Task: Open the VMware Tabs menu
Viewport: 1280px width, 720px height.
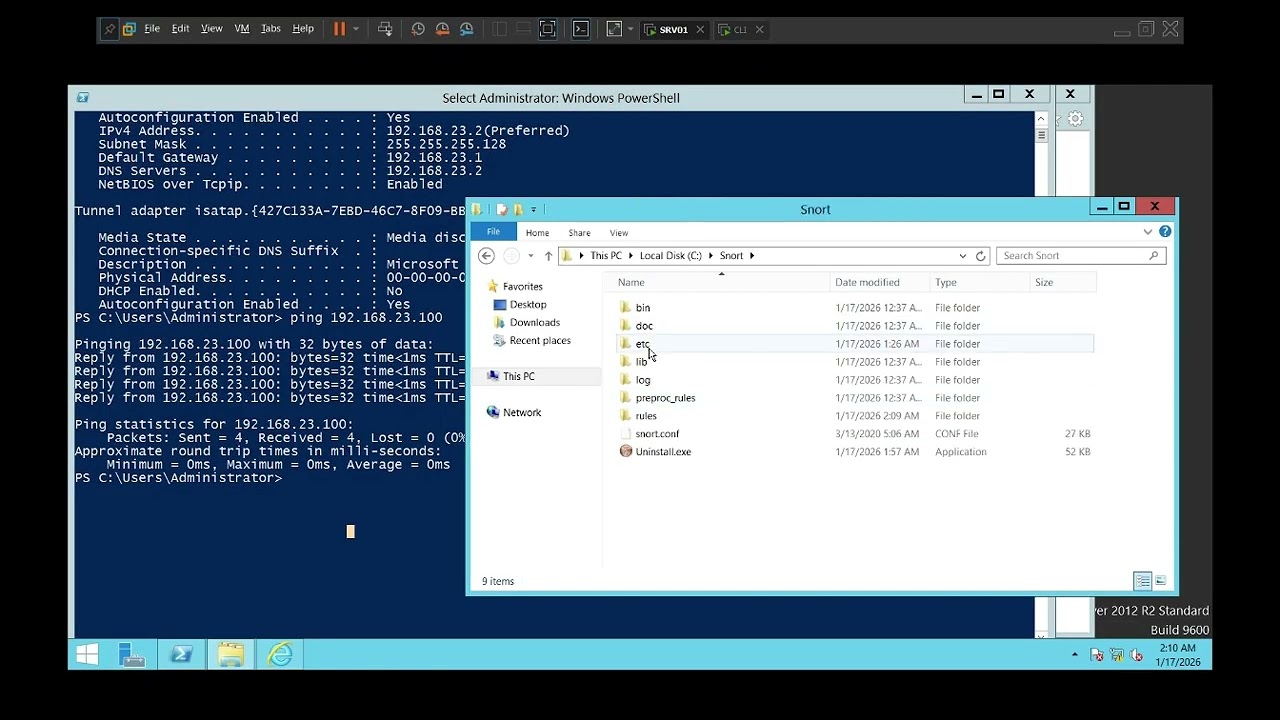Action: tap(271, 29)
